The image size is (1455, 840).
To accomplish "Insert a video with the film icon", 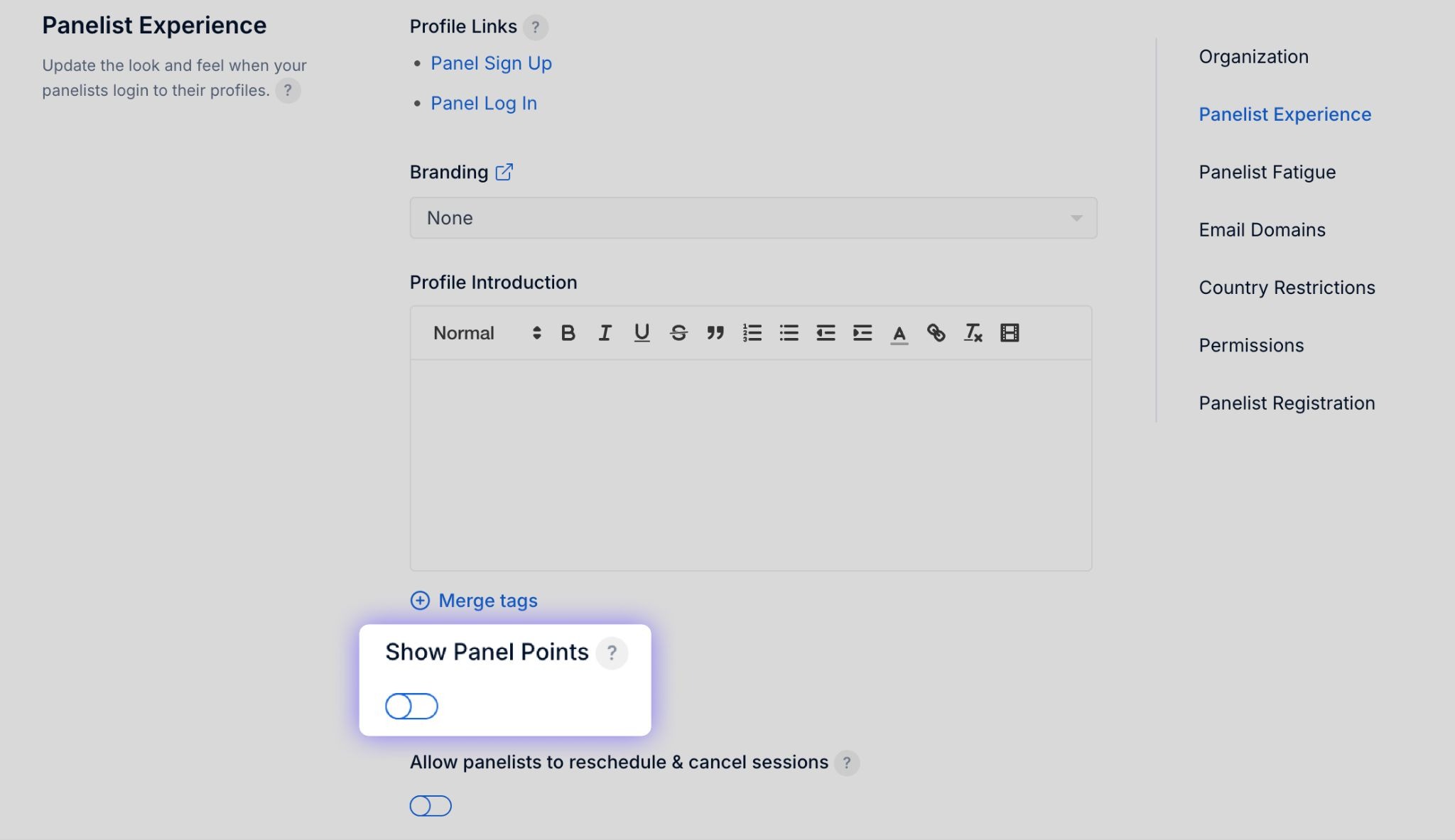I will (x=1010, y=333).
